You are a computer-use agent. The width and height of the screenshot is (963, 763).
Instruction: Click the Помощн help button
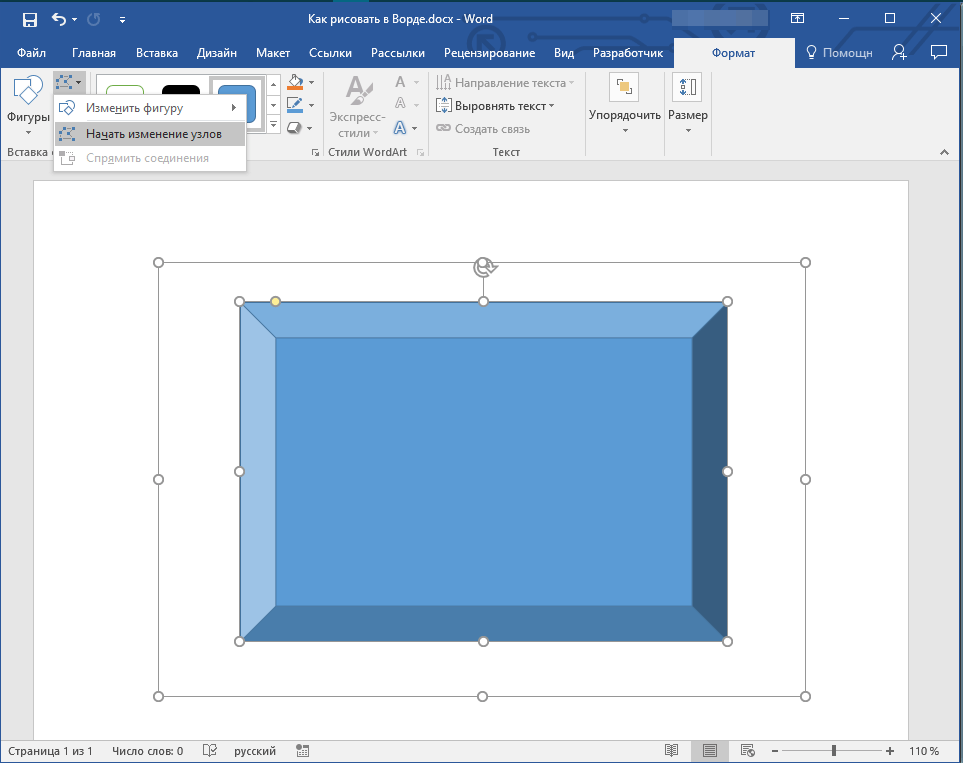pyautogui.click(x=840, y=53)
